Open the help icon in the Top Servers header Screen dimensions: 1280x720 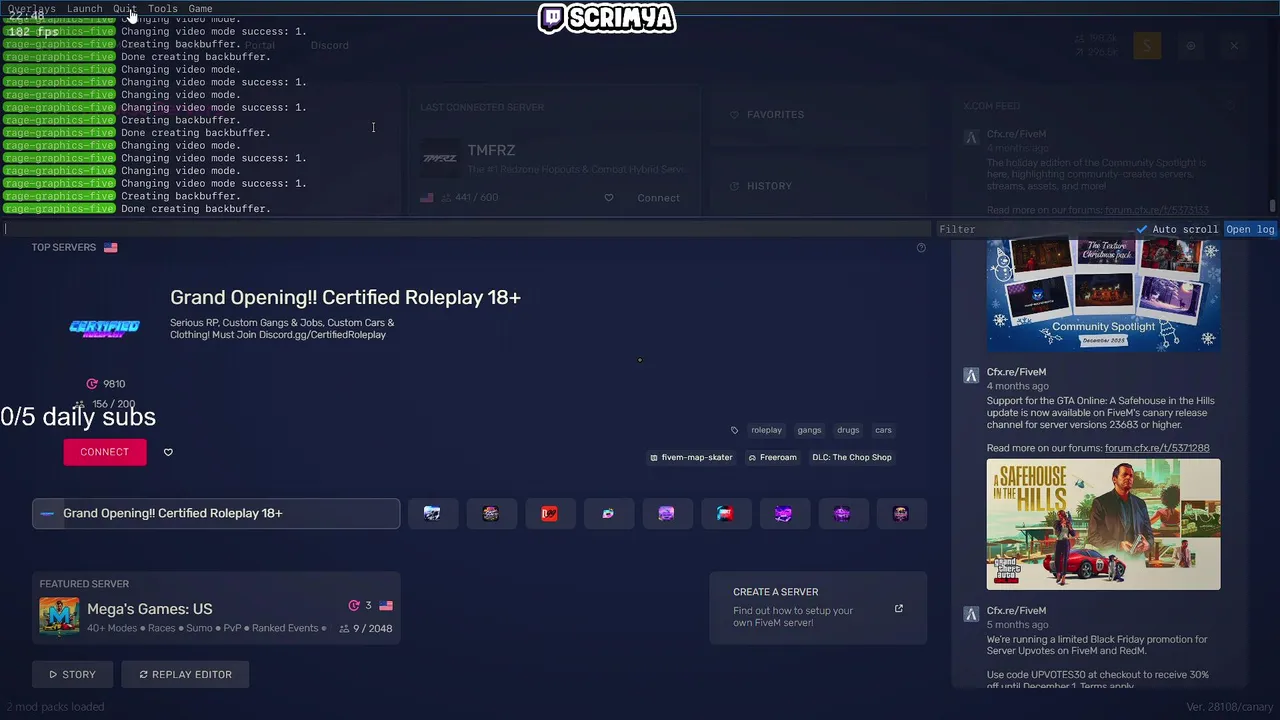tap(921, 248)
